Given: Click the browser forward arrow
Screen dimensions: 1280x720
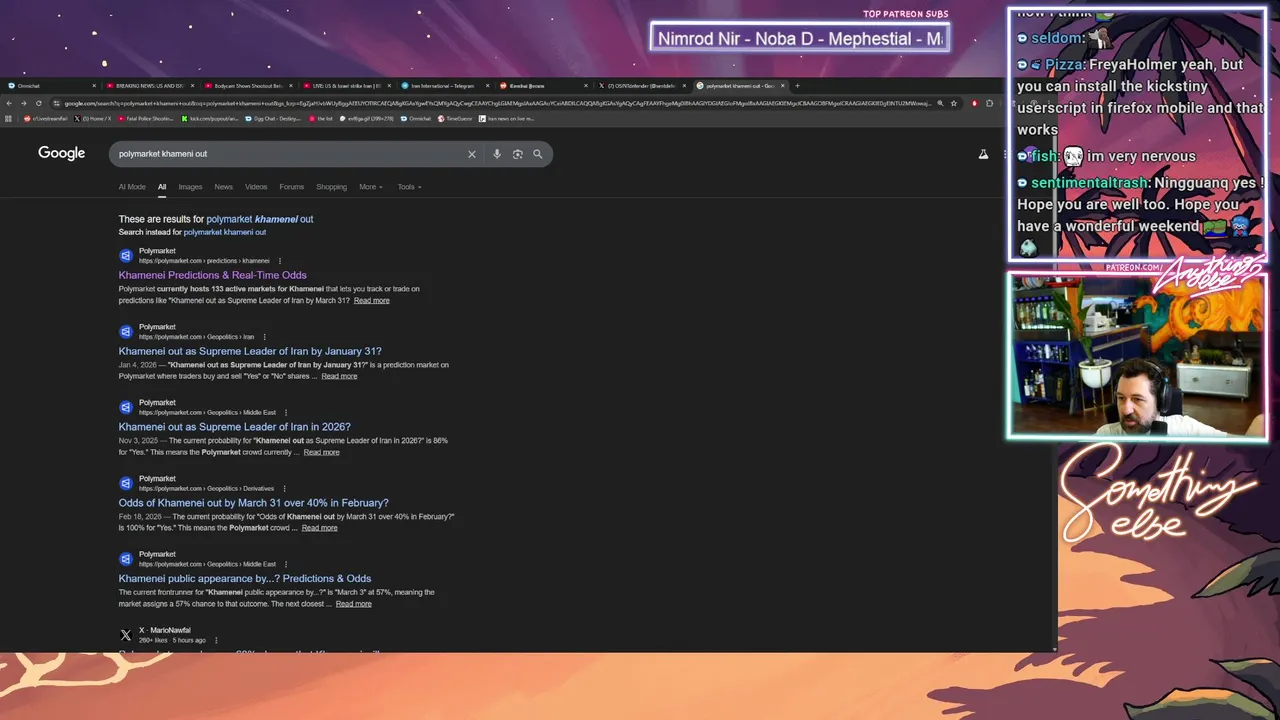Looking at the screenshot, I should pyautogui.click(x=23, y=103).
